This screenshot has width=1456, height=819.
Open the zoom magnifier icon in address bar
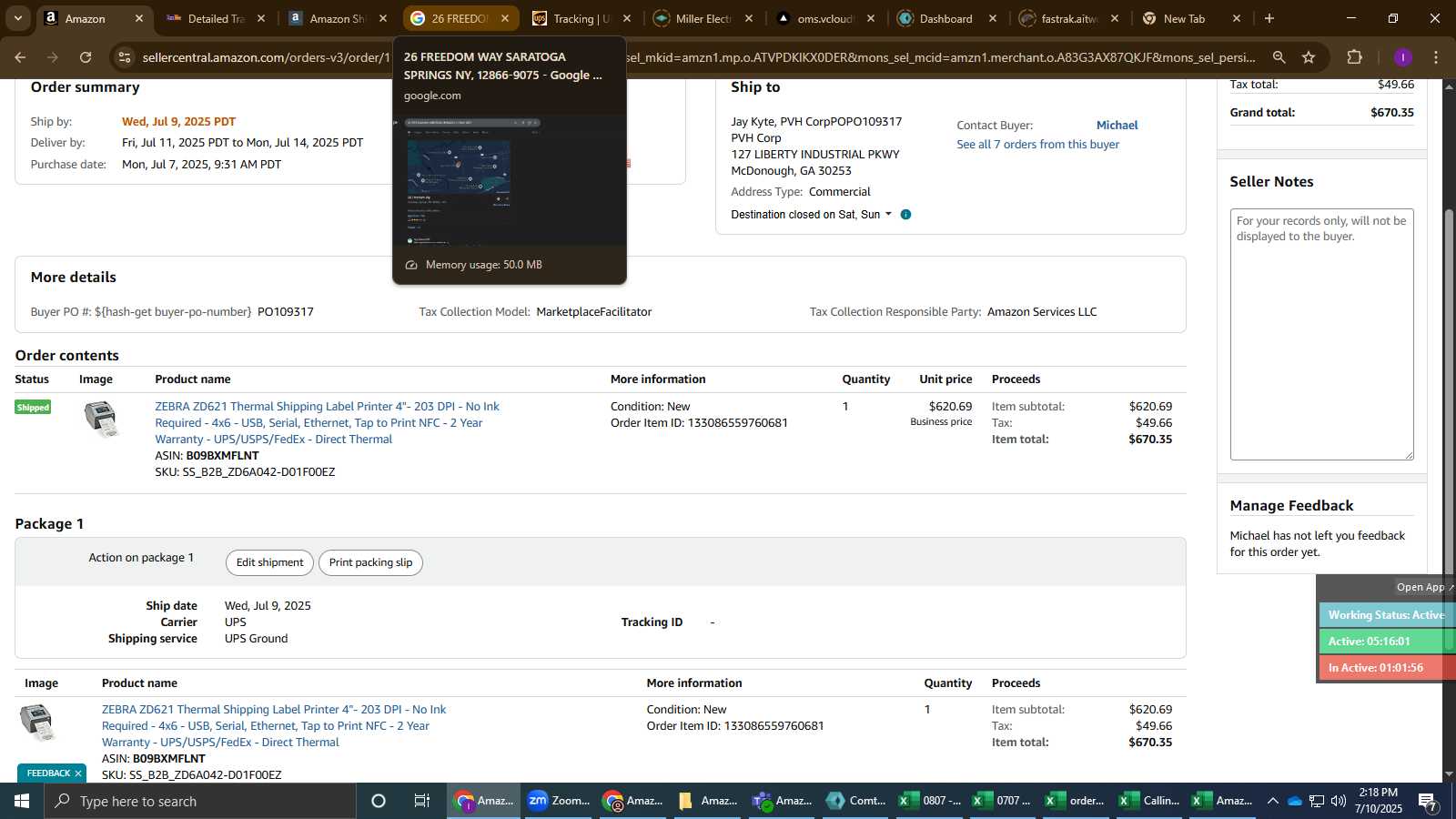tap(1279, 57)
